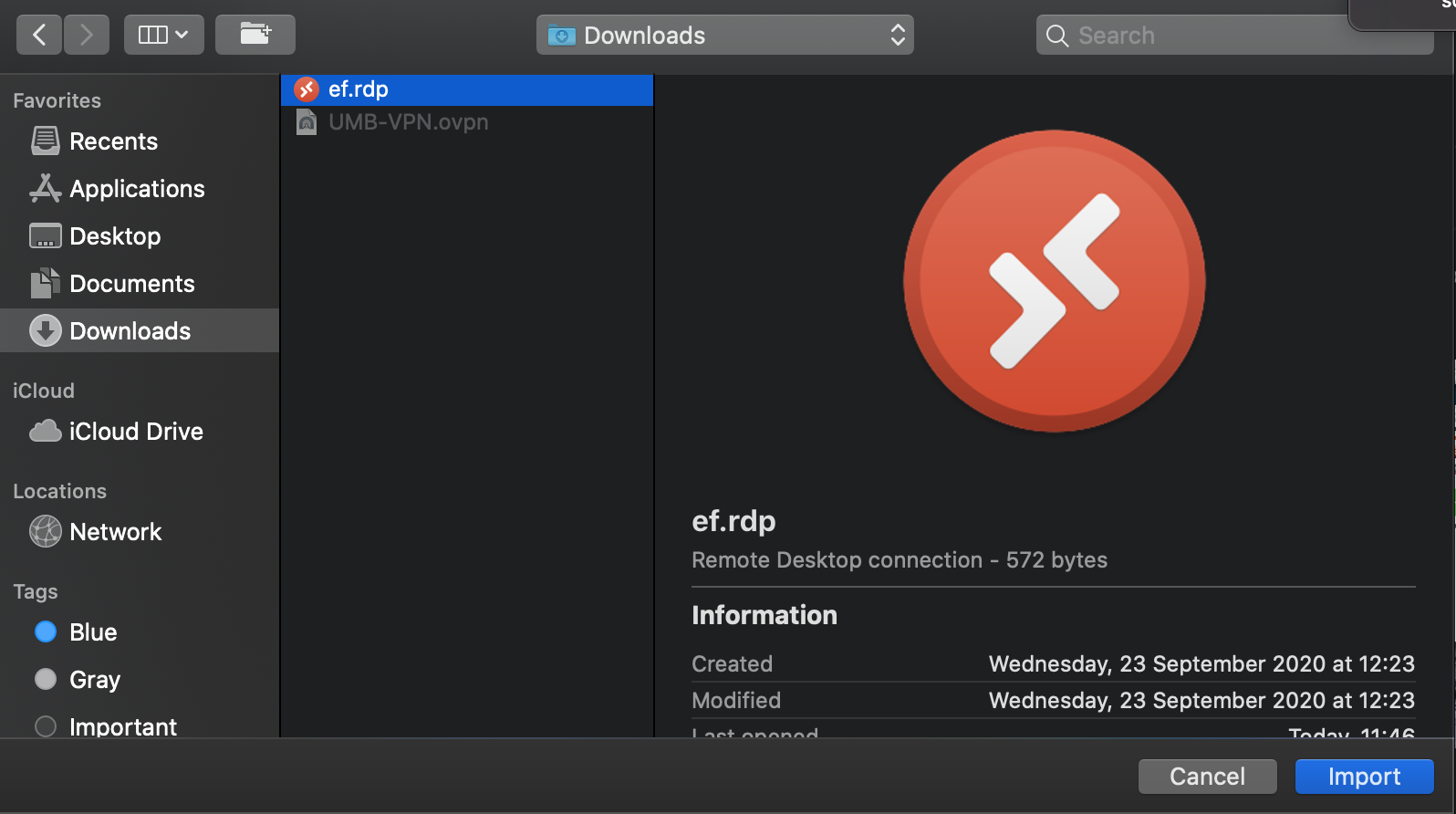Create a new folder with toolbar icon

255,35
